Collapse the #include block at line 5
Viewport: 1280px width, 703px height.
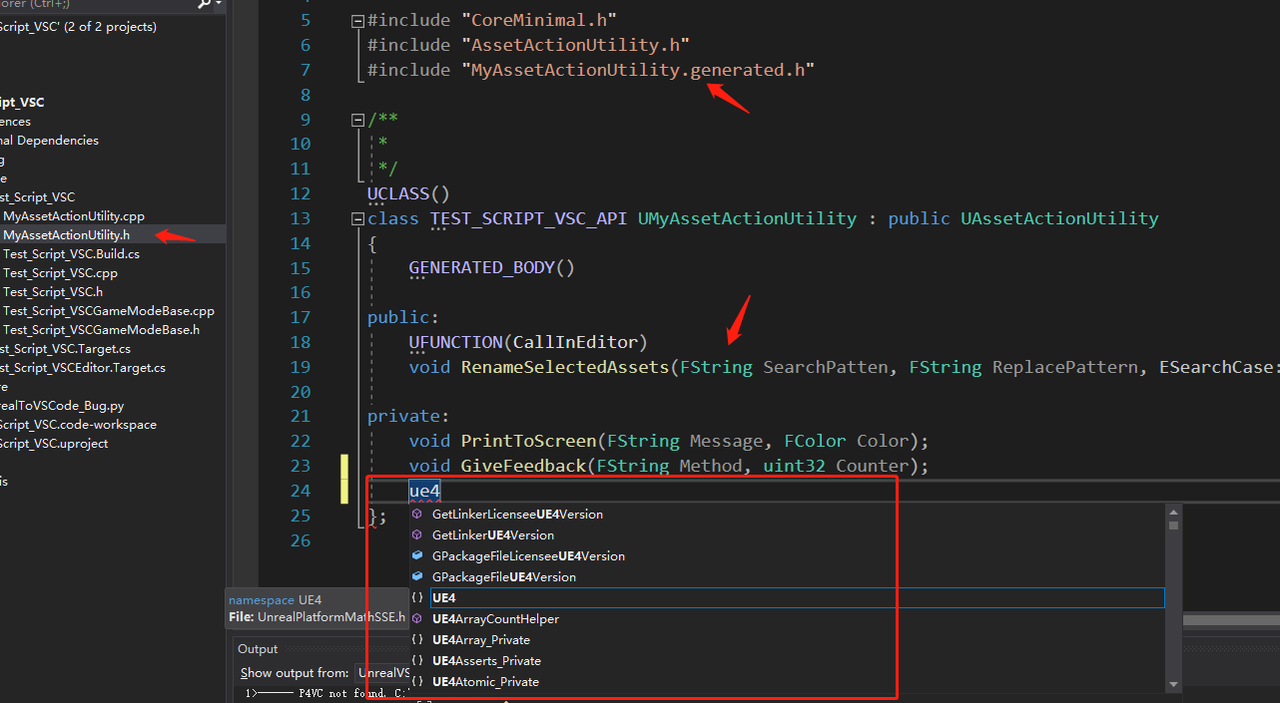[358, 20]
